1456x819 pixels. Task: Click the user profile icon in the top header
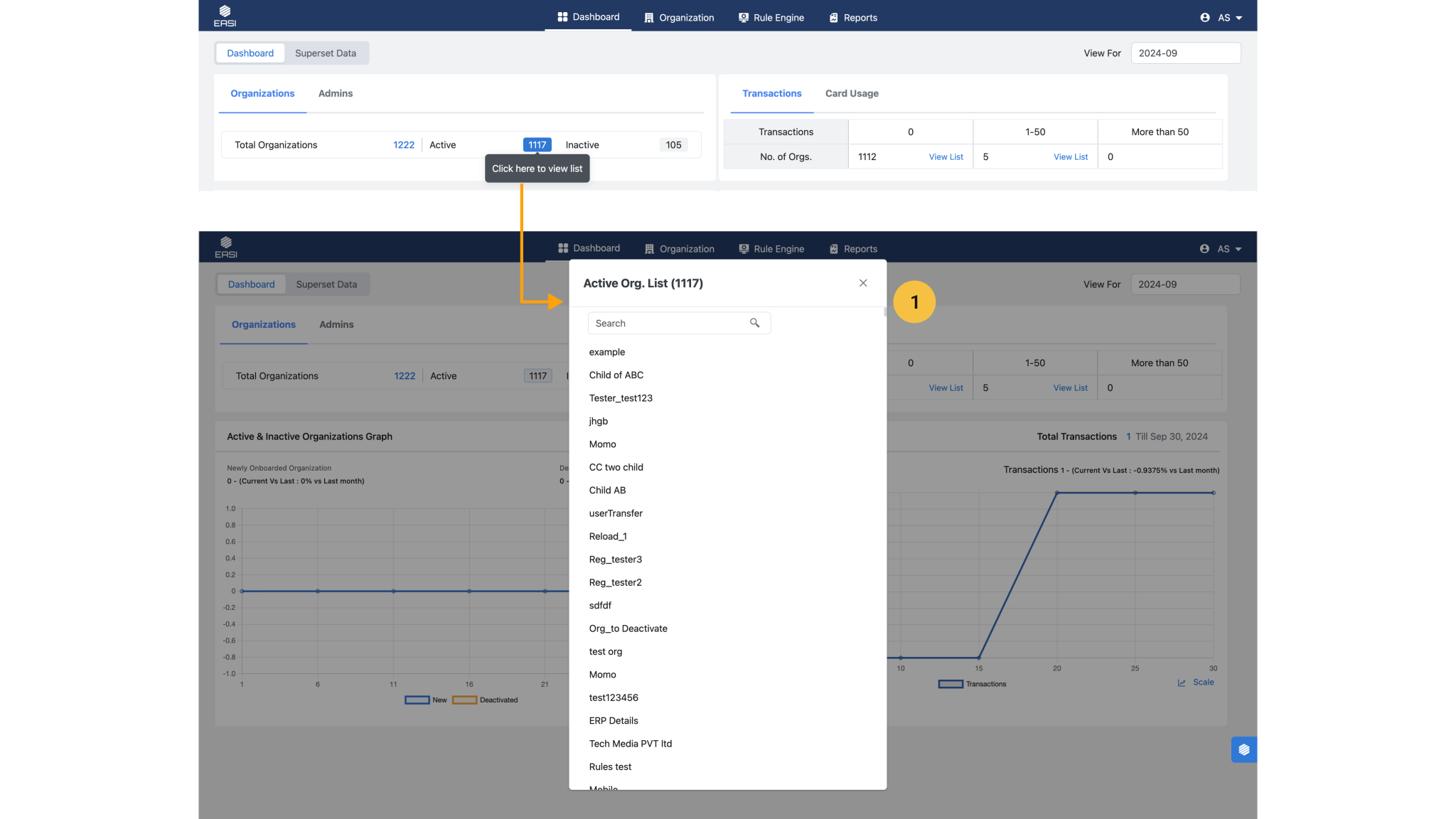1204,17
